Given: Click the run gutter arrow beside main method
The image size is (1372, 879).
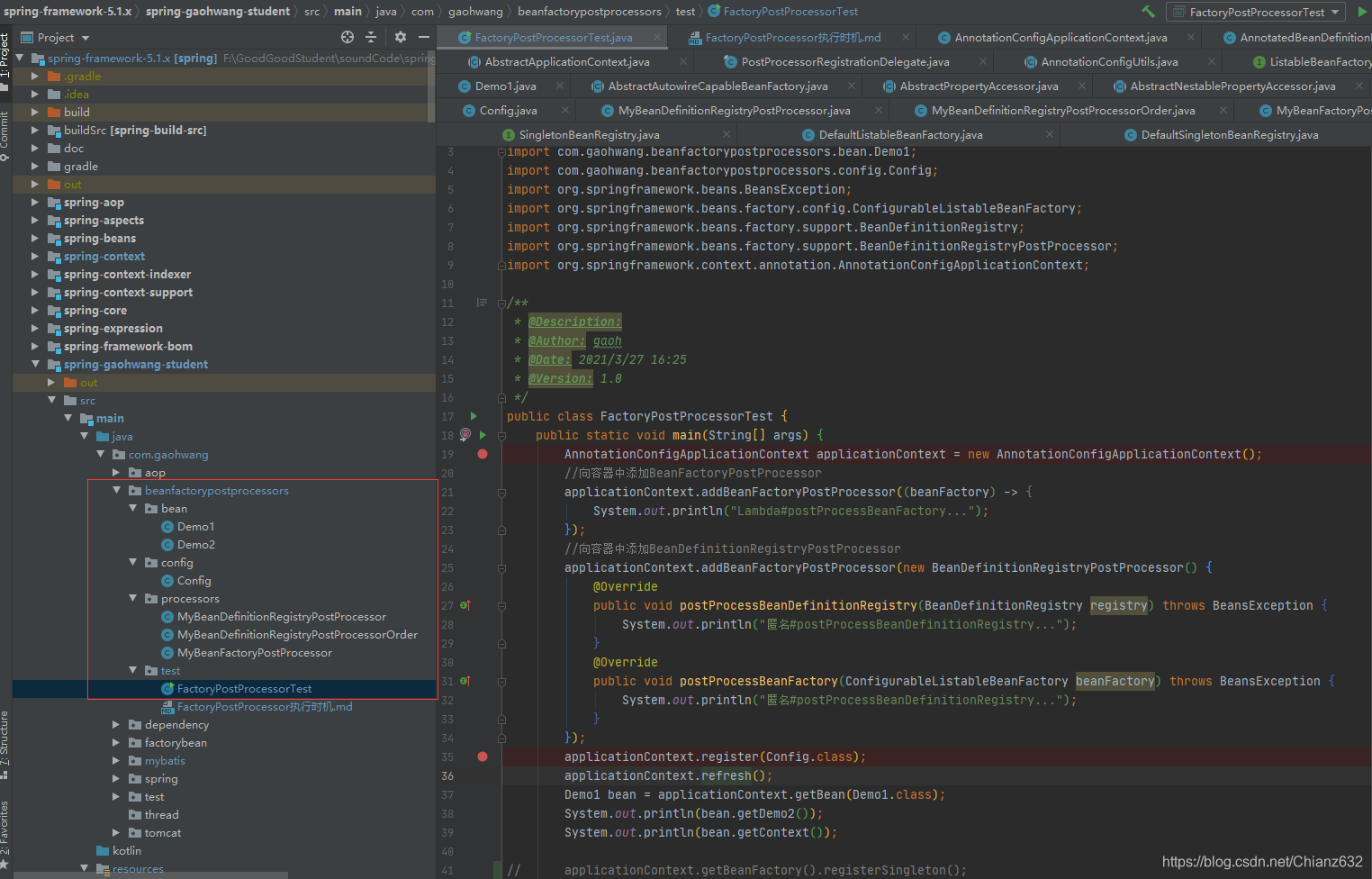Looking at the screenshot, I should (483, 435).
